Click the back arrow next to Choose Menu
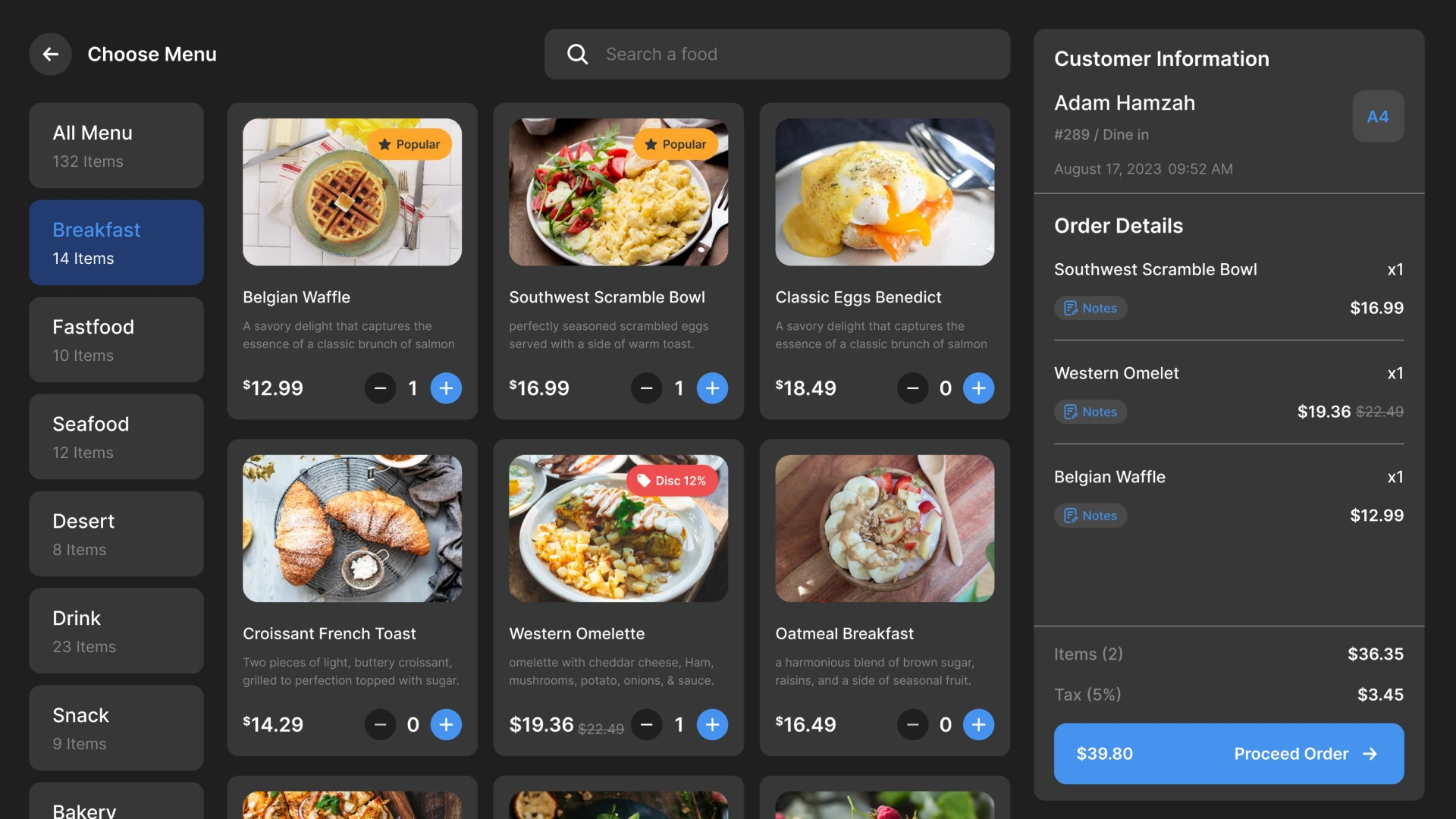Viewport: 1456px width, 819px height. 50,54
